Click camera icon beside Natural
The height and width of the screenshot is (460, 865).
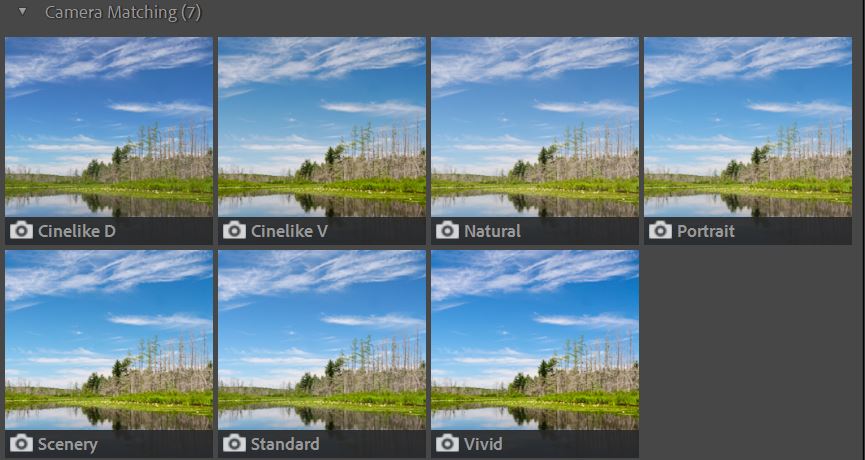[x=447, y=231]
